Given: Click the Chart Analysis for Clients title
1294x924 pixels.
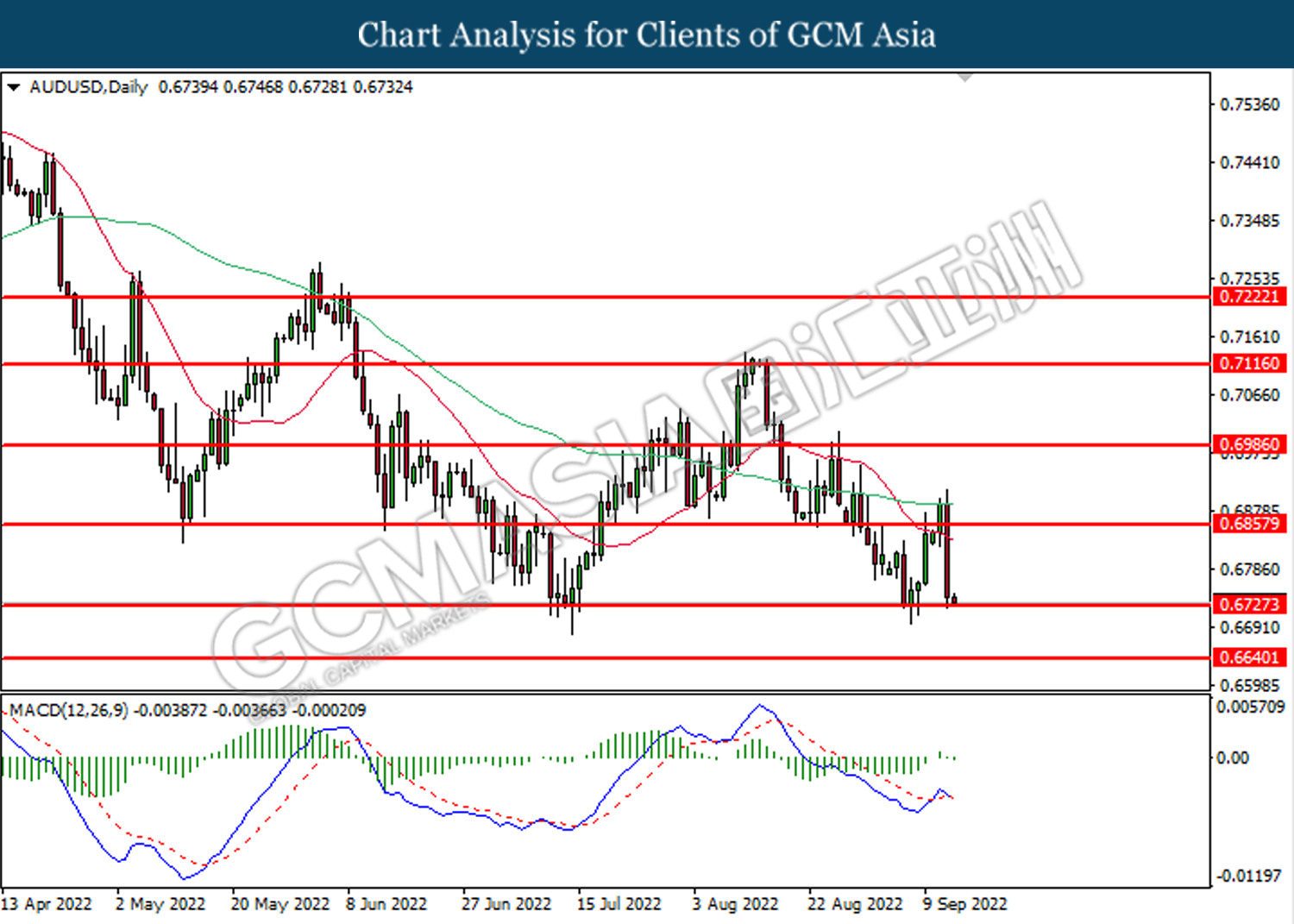Looking at the screenshot, I should pyautogui.click(x=647, y=35).
